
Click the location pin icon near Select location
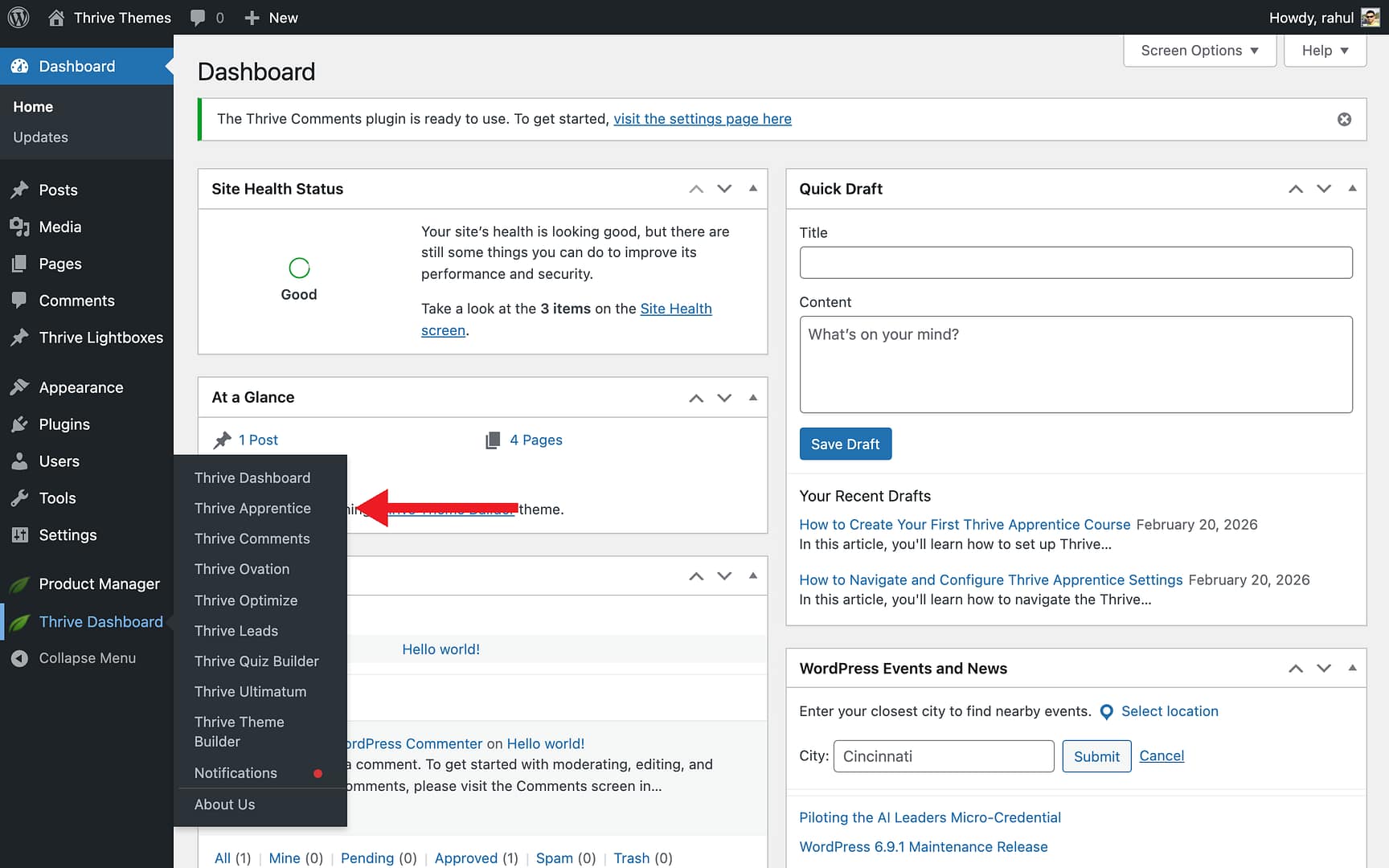tap(1106, 712)
